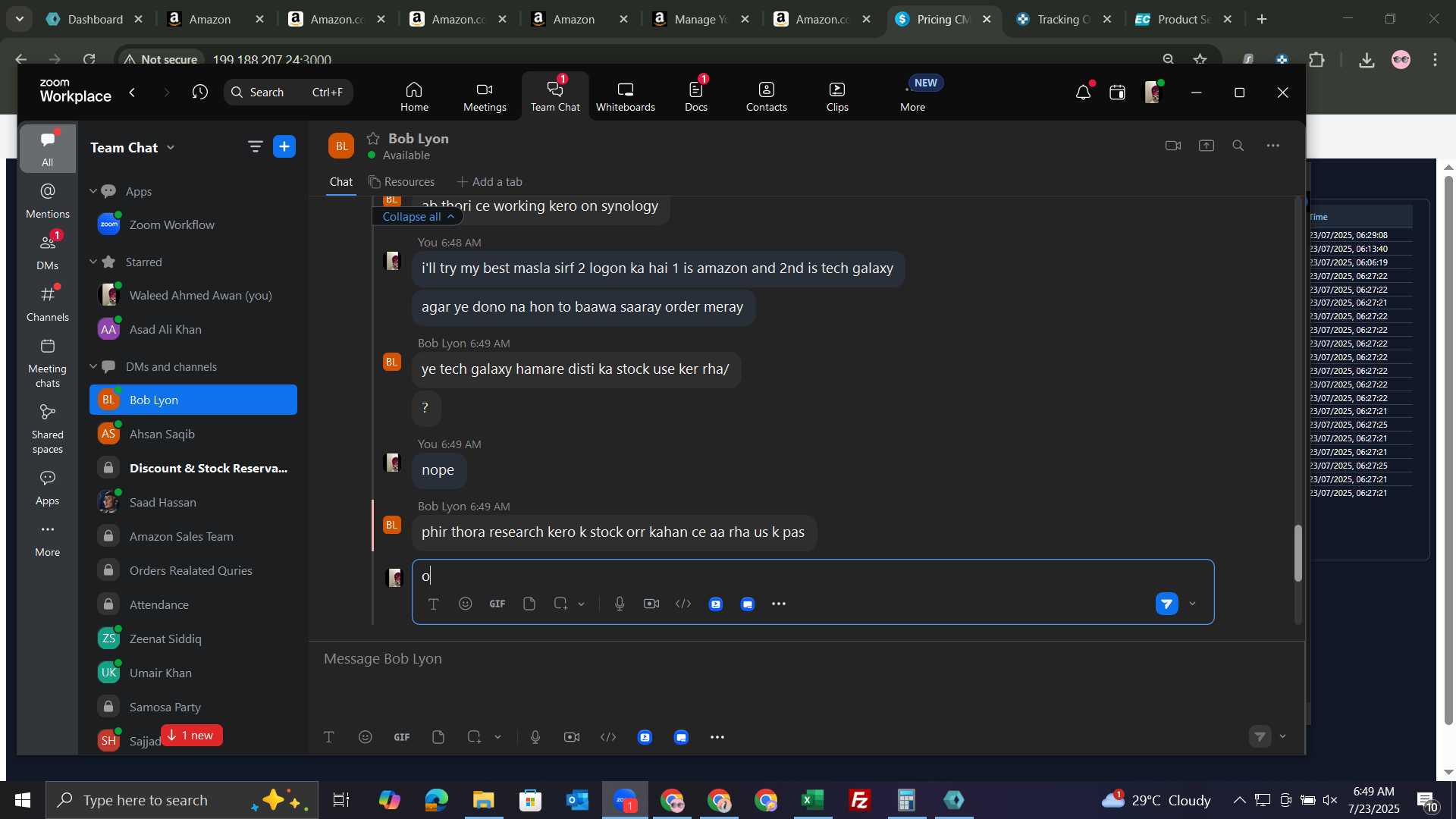Open Mentions in left sidebar

pyautogui.click(x=47, y=200)
